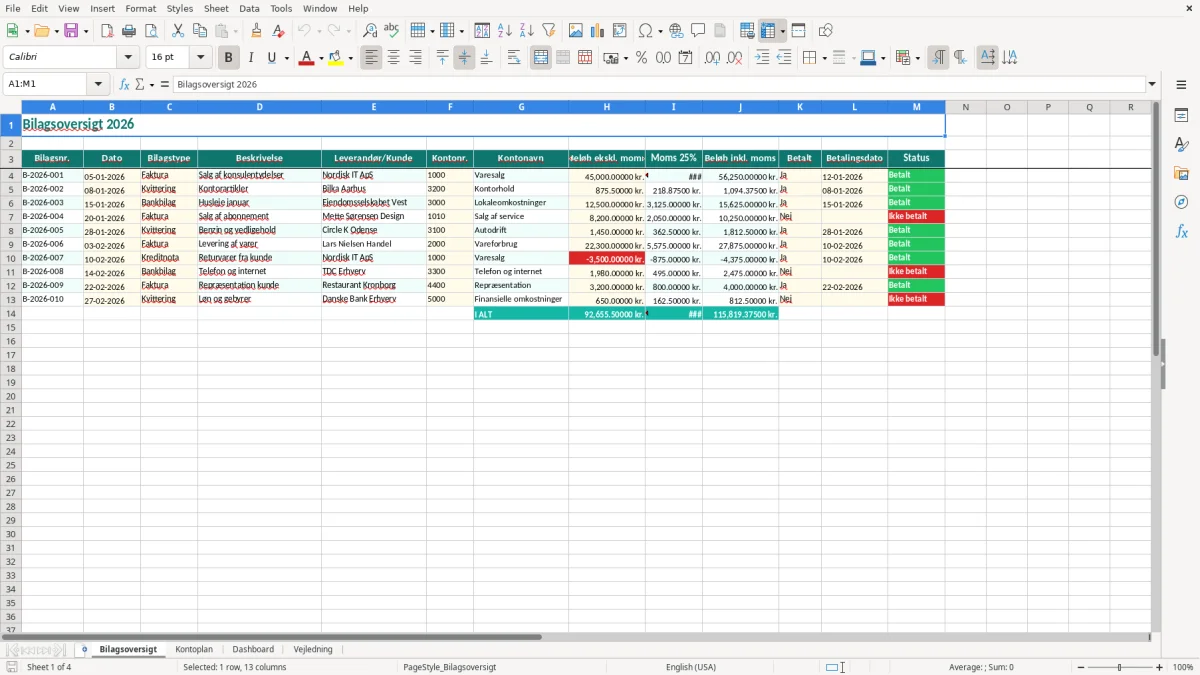Screen dimensions: 1200x675
Task: Sort descending Z to A
Action: pos(527,31)
